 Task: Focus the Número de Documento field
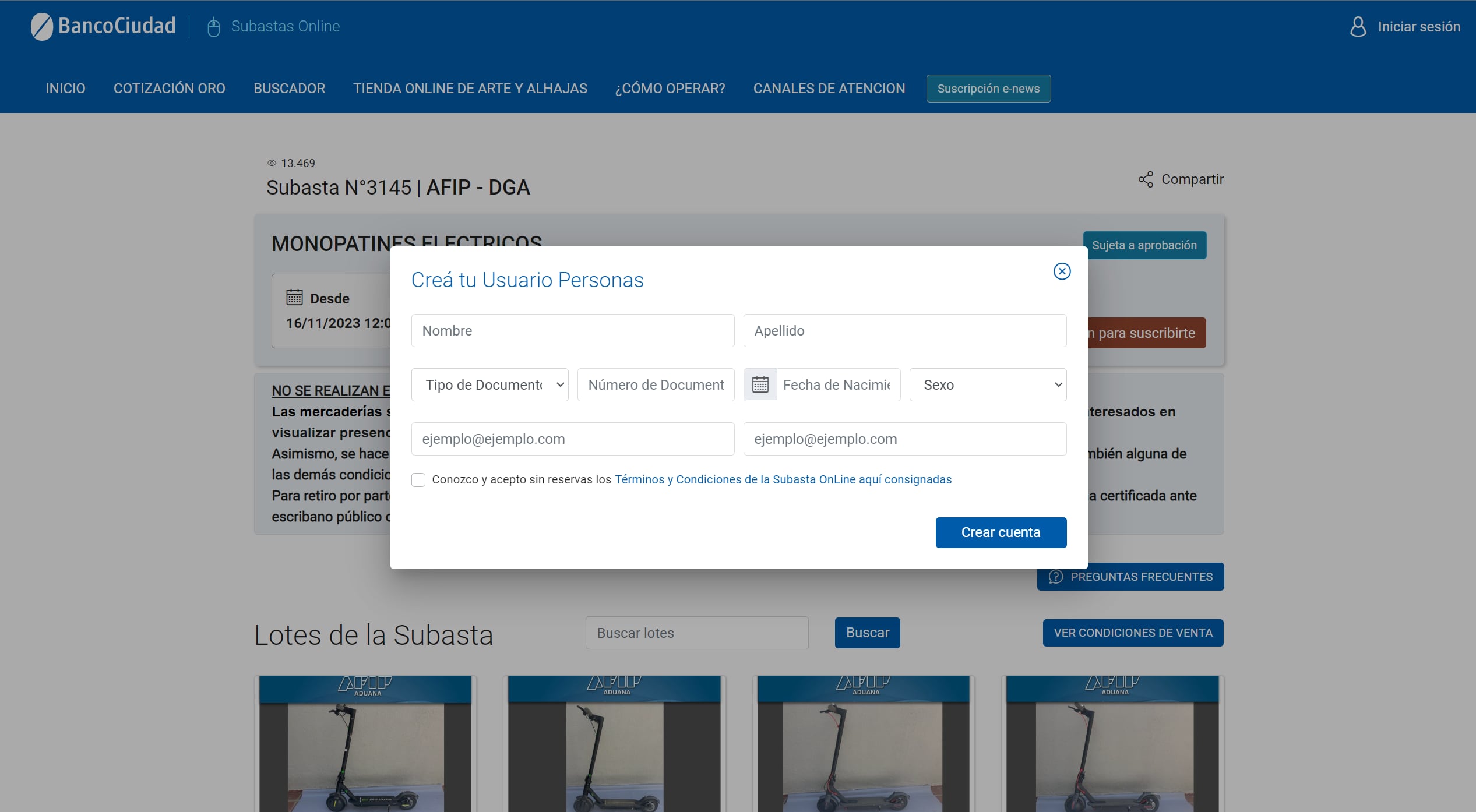tap(656, 384)
